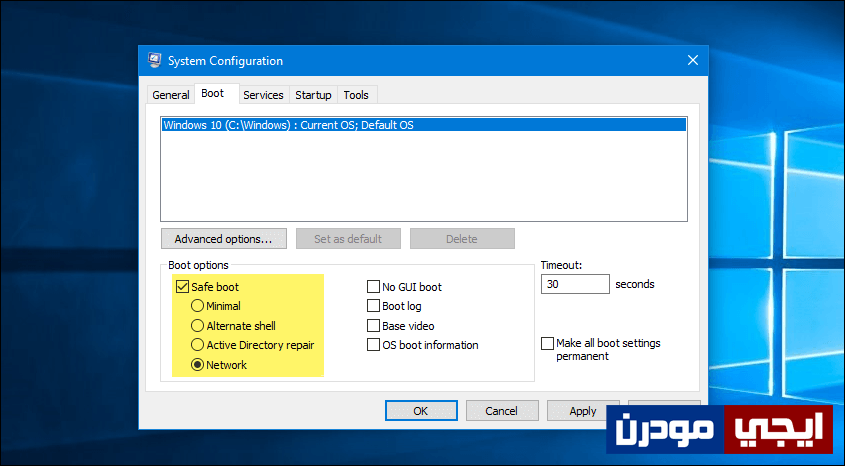The image size is (845, 466).
Task: Click the Set as default button
Action: tap(348, 239)
